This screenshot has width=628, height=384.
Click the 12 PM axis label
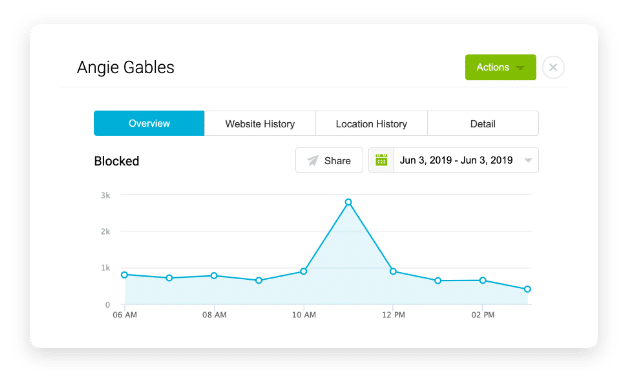(393, 315)
